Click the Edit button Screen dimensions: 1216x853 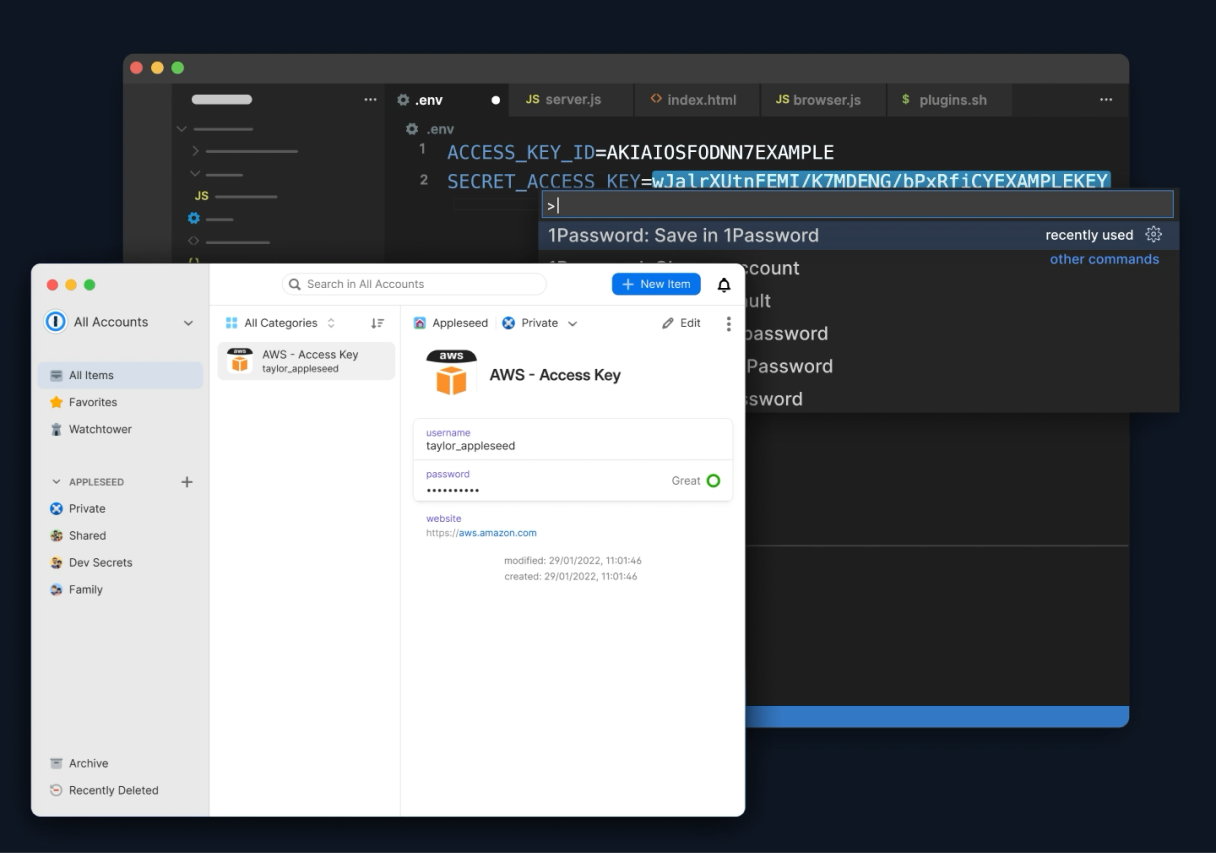[x=682, y=323]
